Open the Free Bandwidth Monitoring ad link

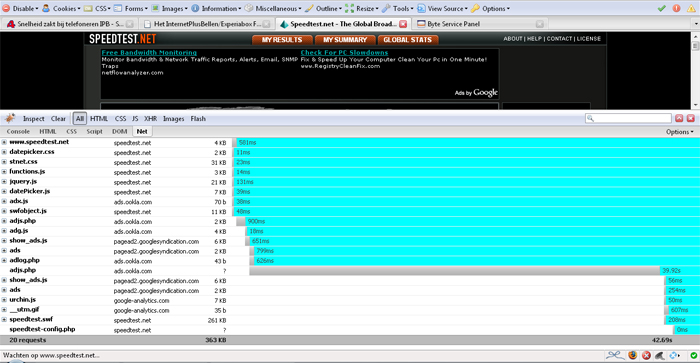pos(149,52)
